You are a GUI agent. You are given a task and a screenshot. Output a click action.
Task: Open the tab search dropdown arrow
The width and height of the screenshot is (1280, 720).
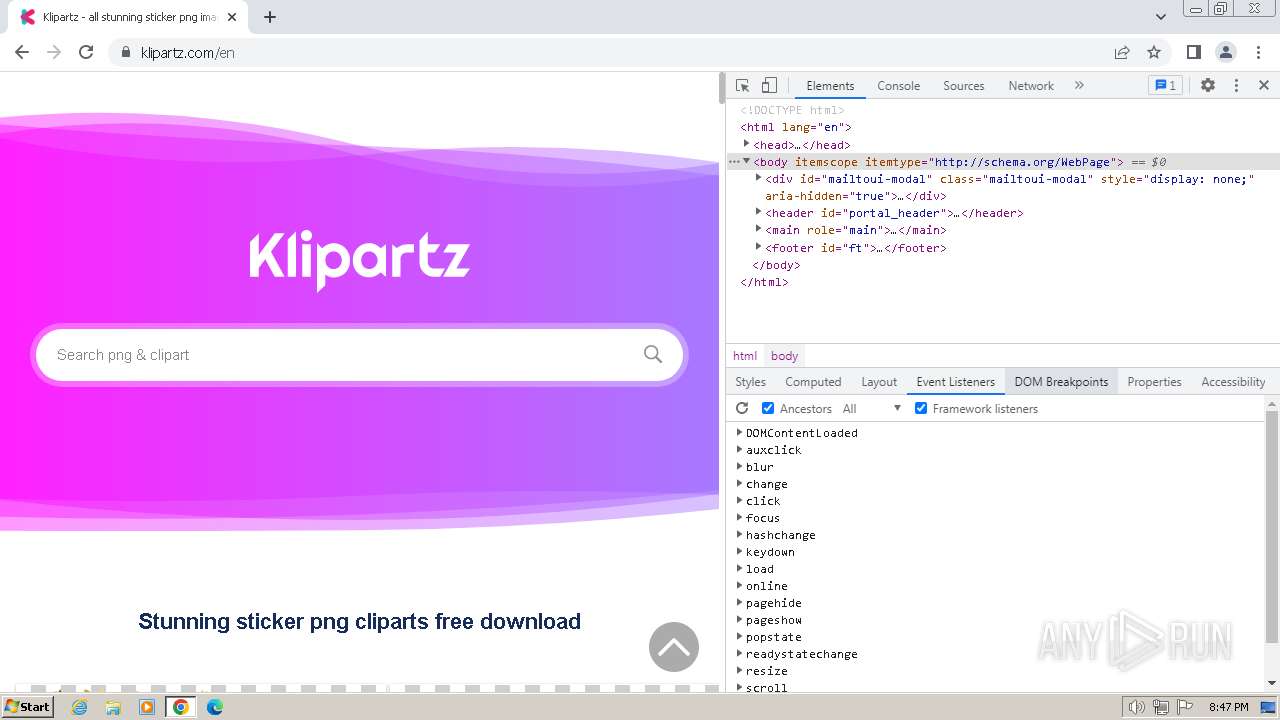(x=1161, y=17)
